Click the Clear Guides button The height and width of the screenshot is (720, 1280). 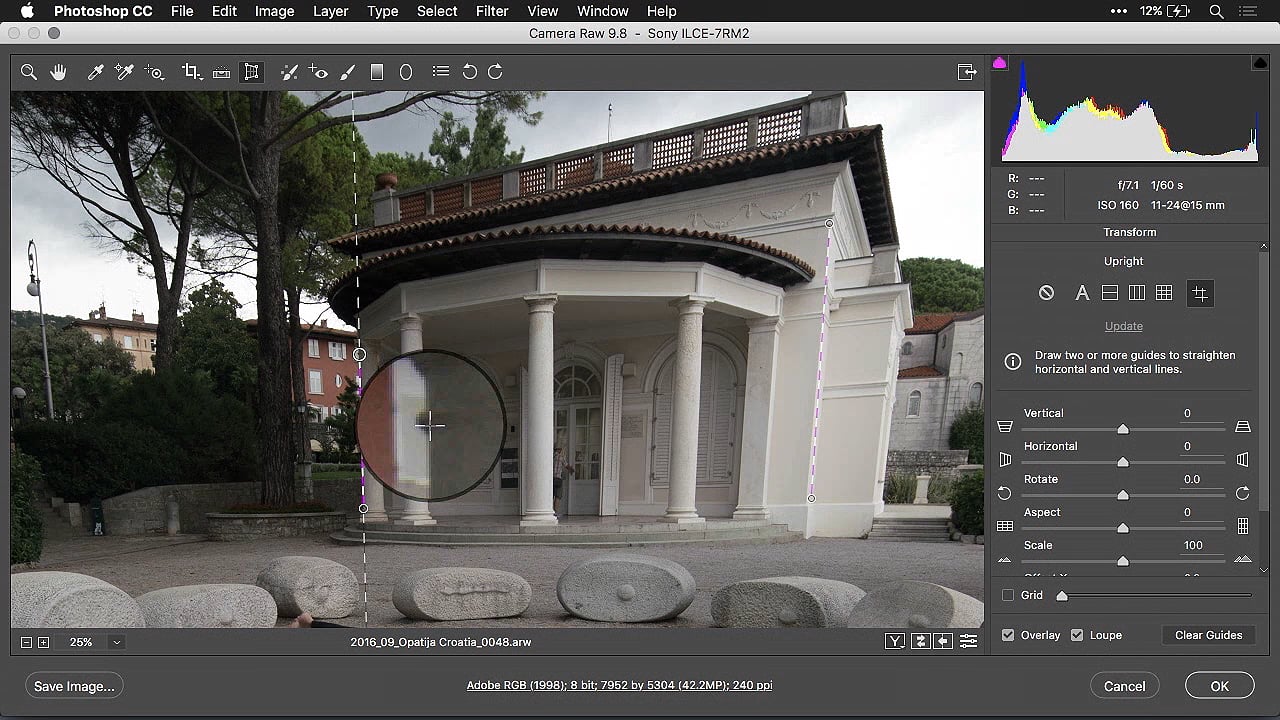(x=1208, y=635)
